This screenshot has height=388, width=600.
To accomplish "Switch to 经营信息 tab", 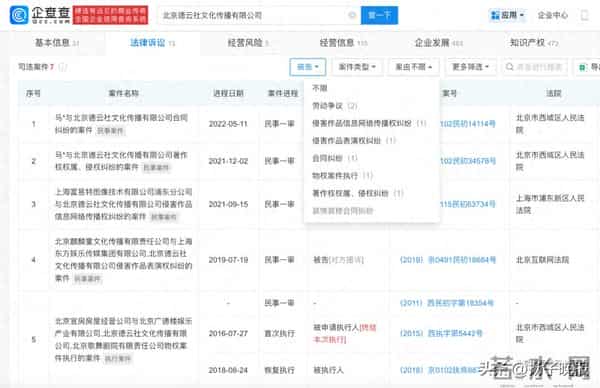I will point(343,43).
